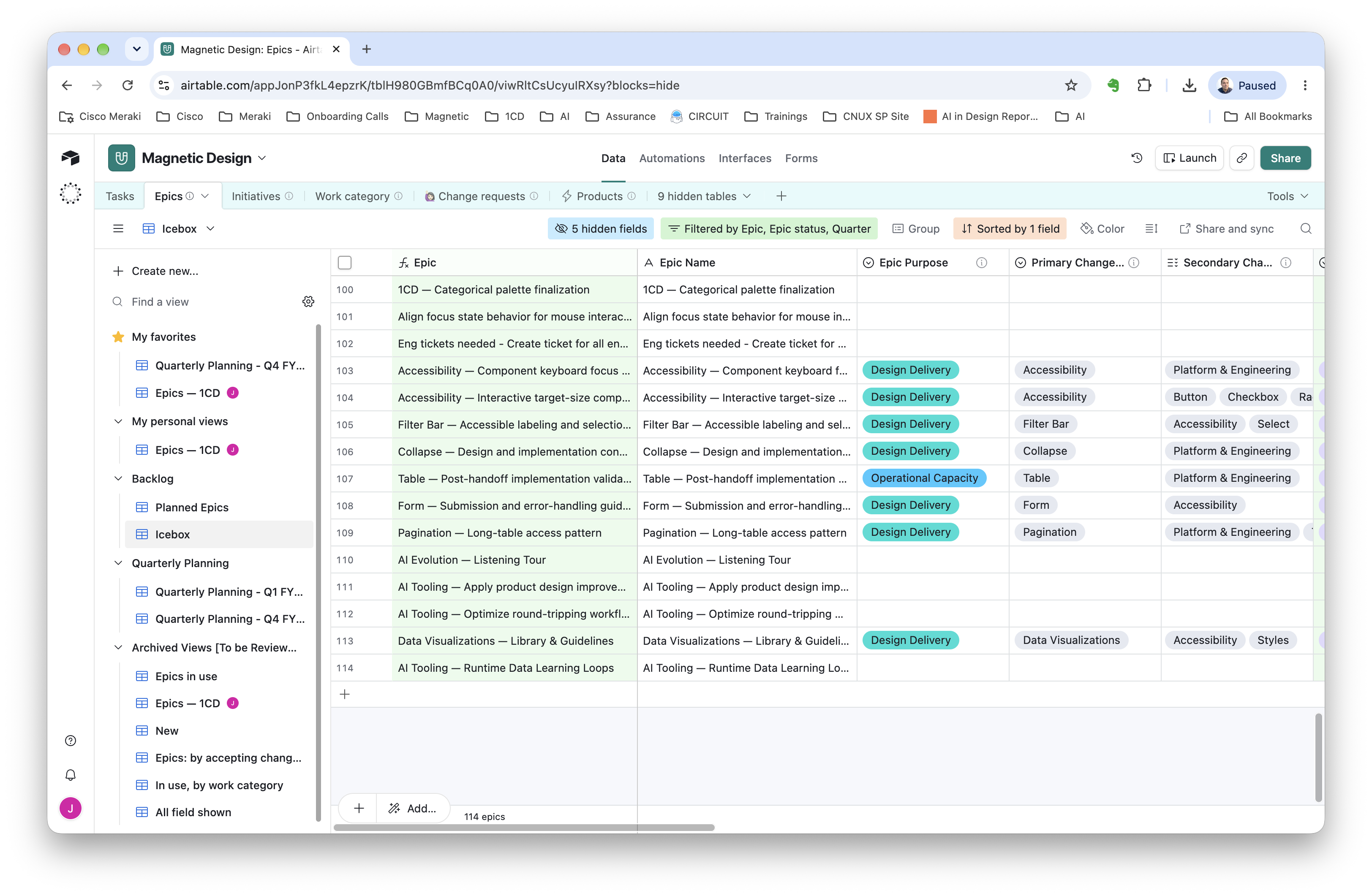Screen dimensions: 1372x896
Task: Open notifications bell icon
Action: point(70,774)
